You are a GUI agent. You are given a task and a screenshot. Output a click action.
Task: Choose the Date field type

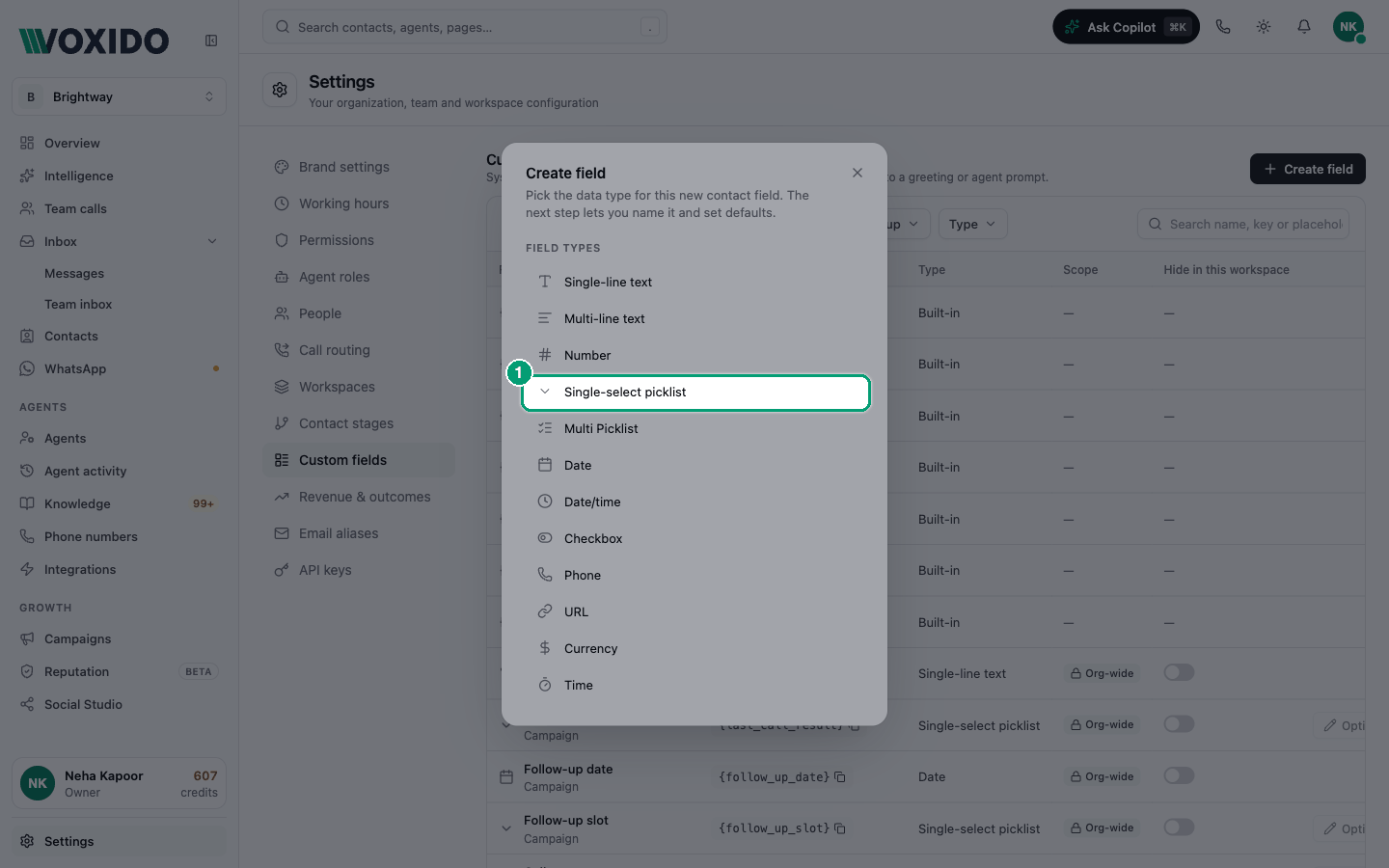695,465
